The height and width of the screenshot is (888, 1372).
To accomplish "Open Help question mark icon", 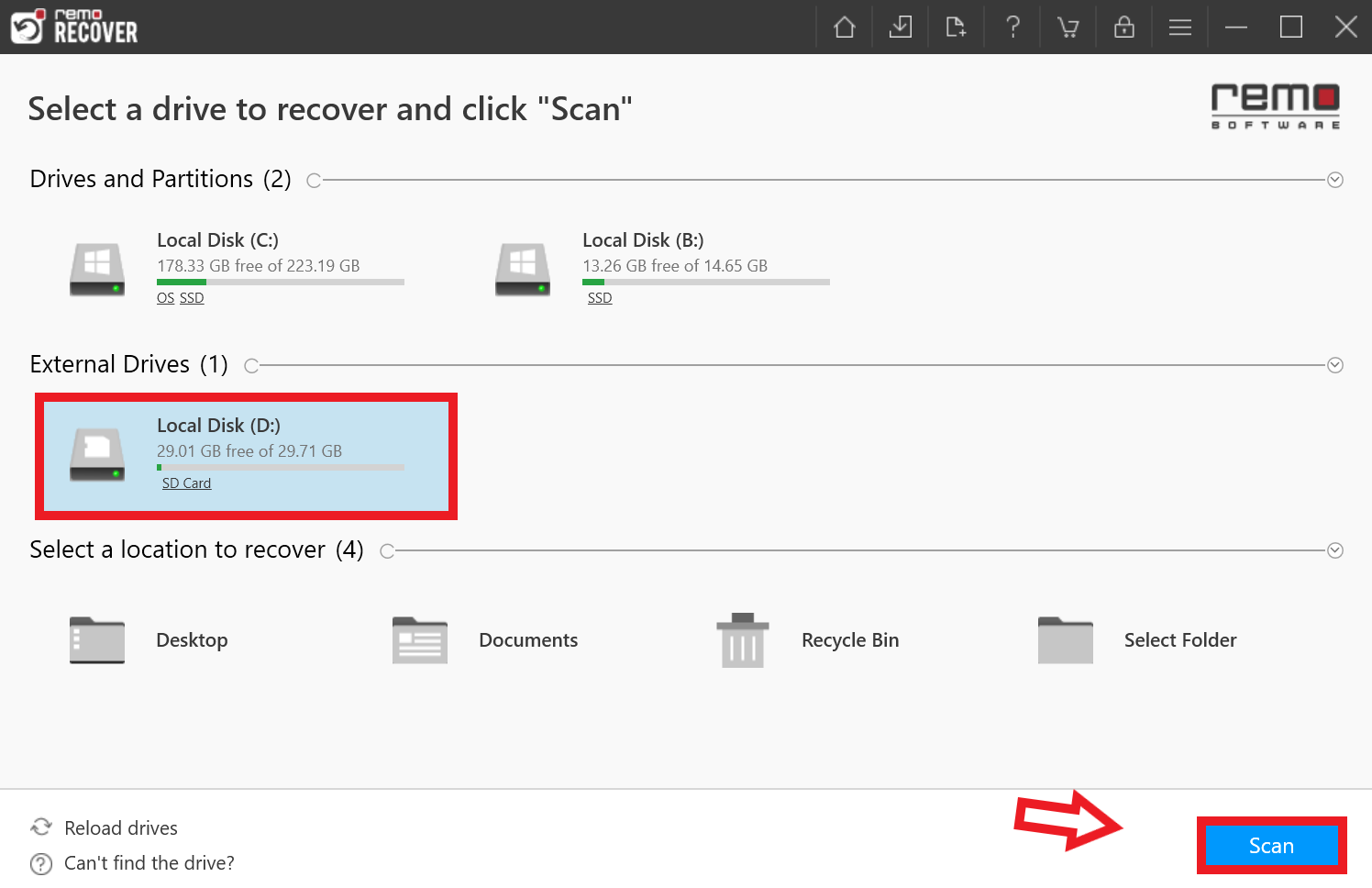I will [x=1012, y=28].
